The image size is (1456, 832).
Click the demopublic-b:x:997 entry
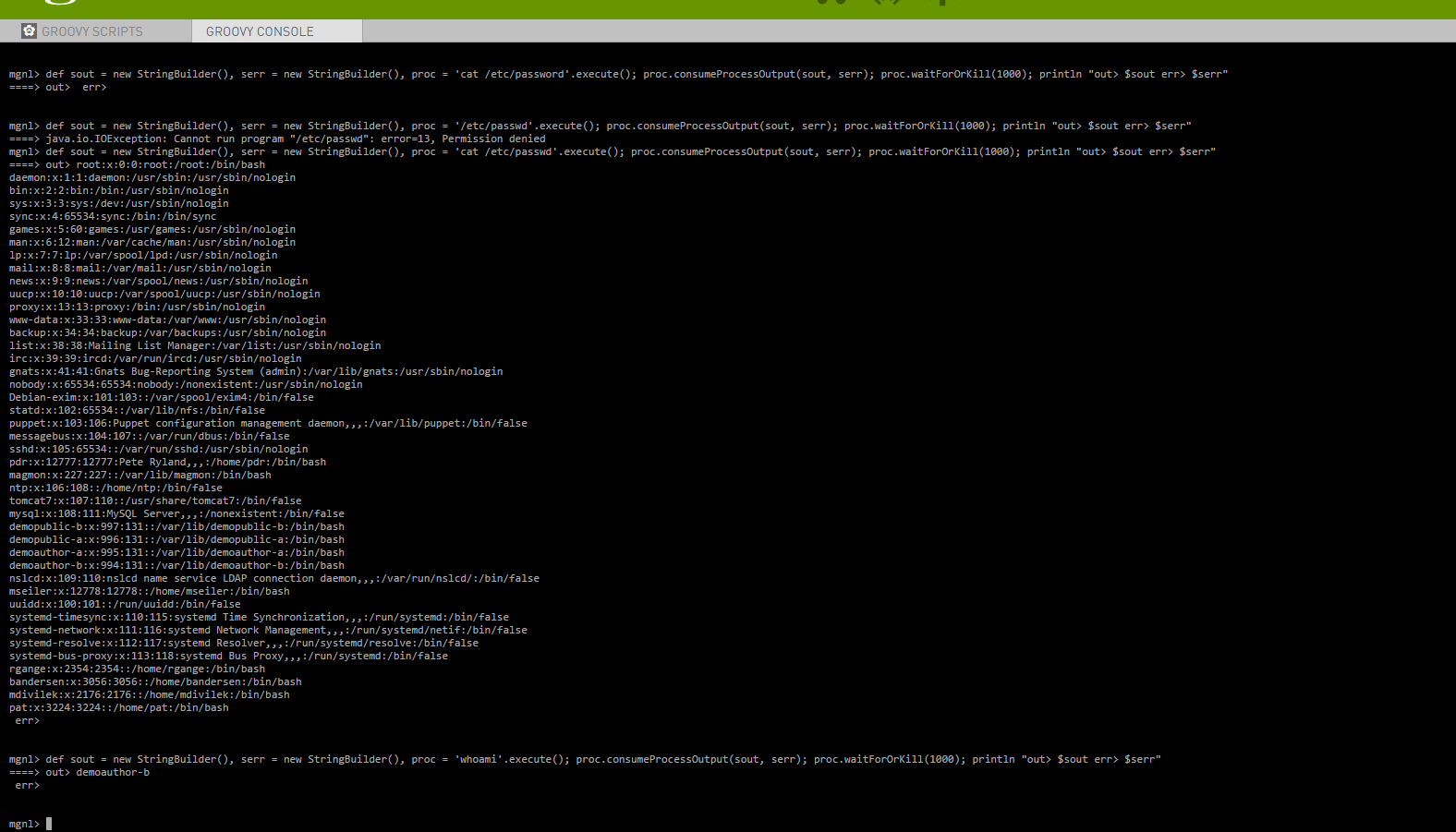pos(176,526)
